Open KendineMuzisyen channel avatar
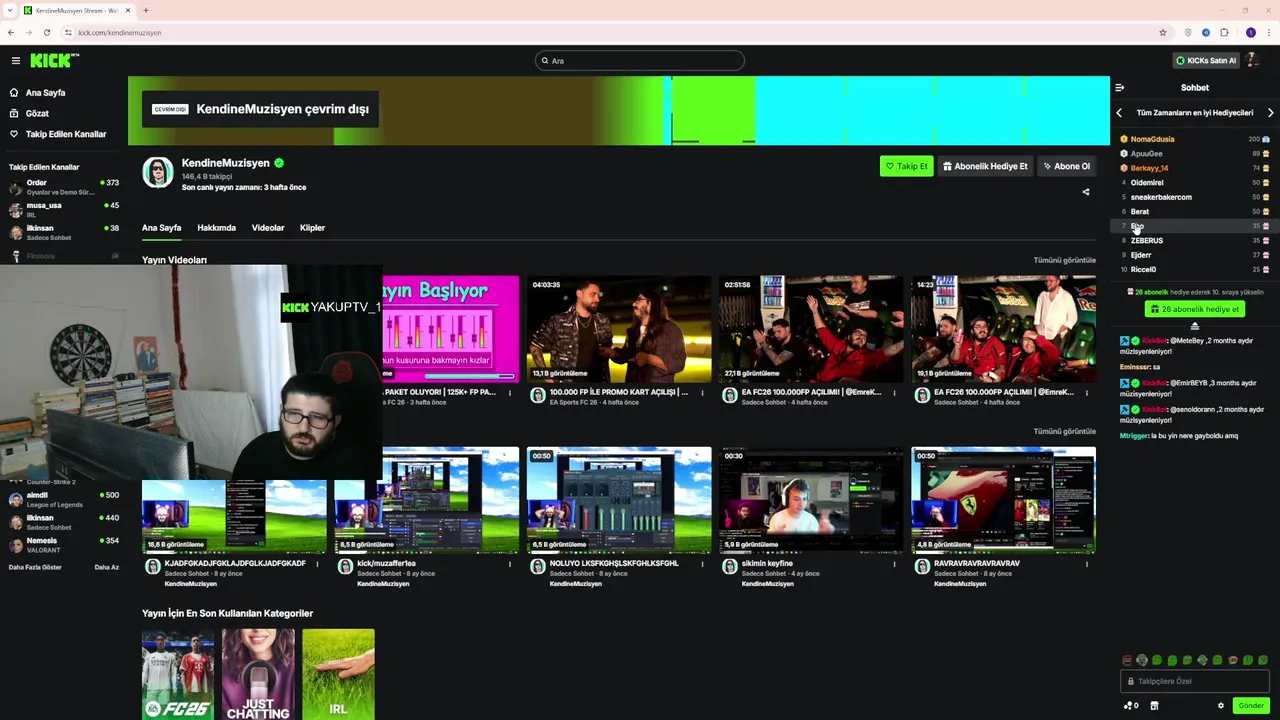This screenshot has width=1280, height=720. [x=157, y=172]
